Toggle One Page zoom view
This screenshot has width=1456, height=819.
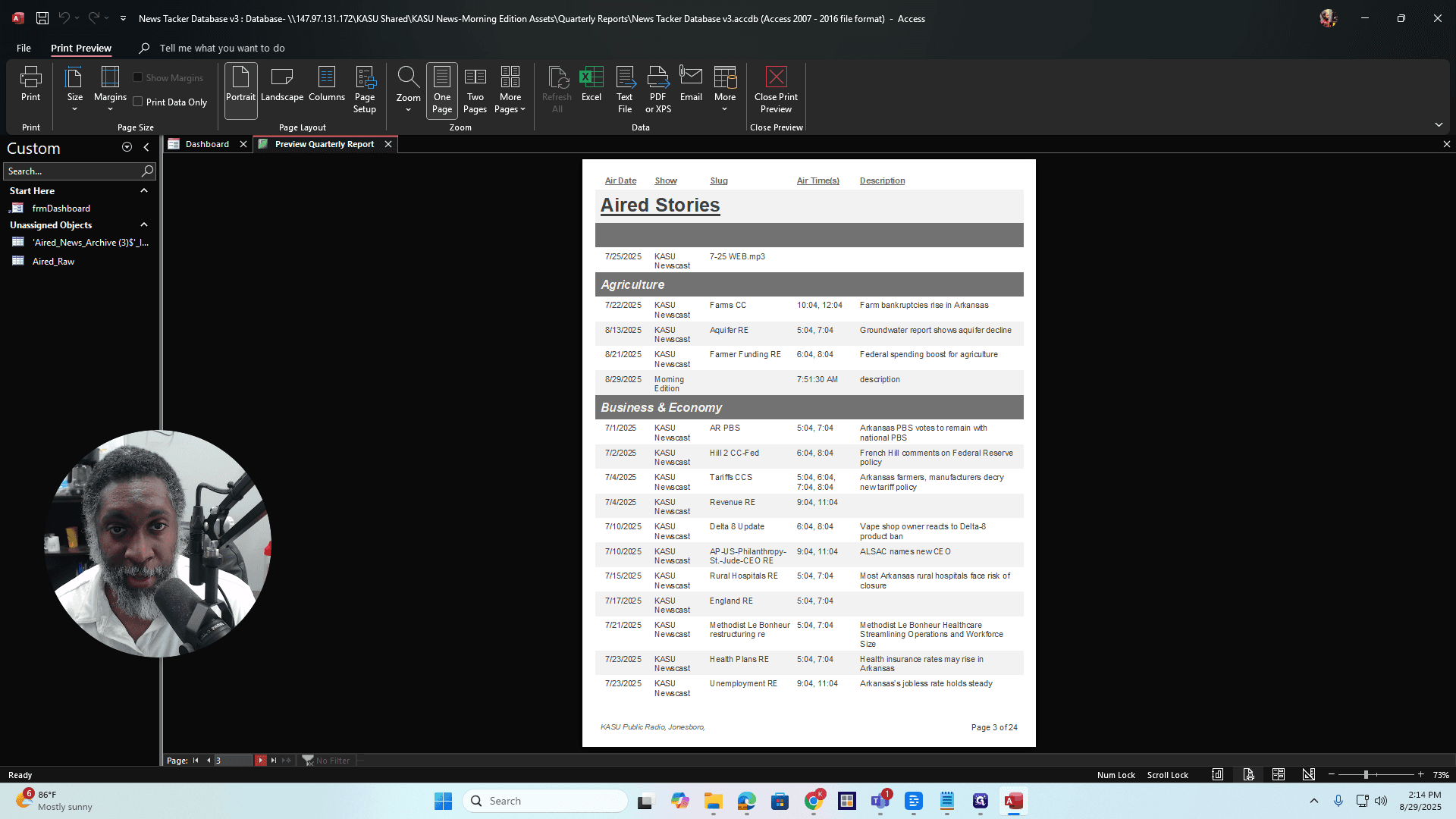pyautogui.click(x=442, y=89)
